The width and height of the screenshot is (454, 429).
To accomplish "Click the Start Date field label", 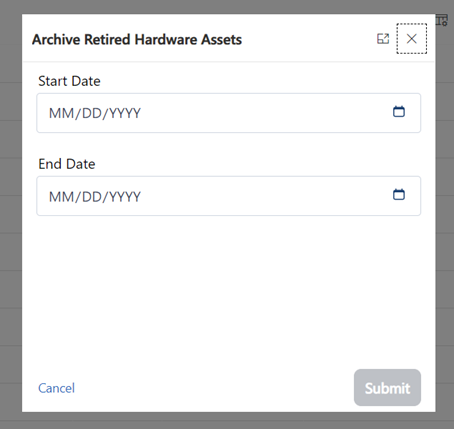I will pos(69,81).
